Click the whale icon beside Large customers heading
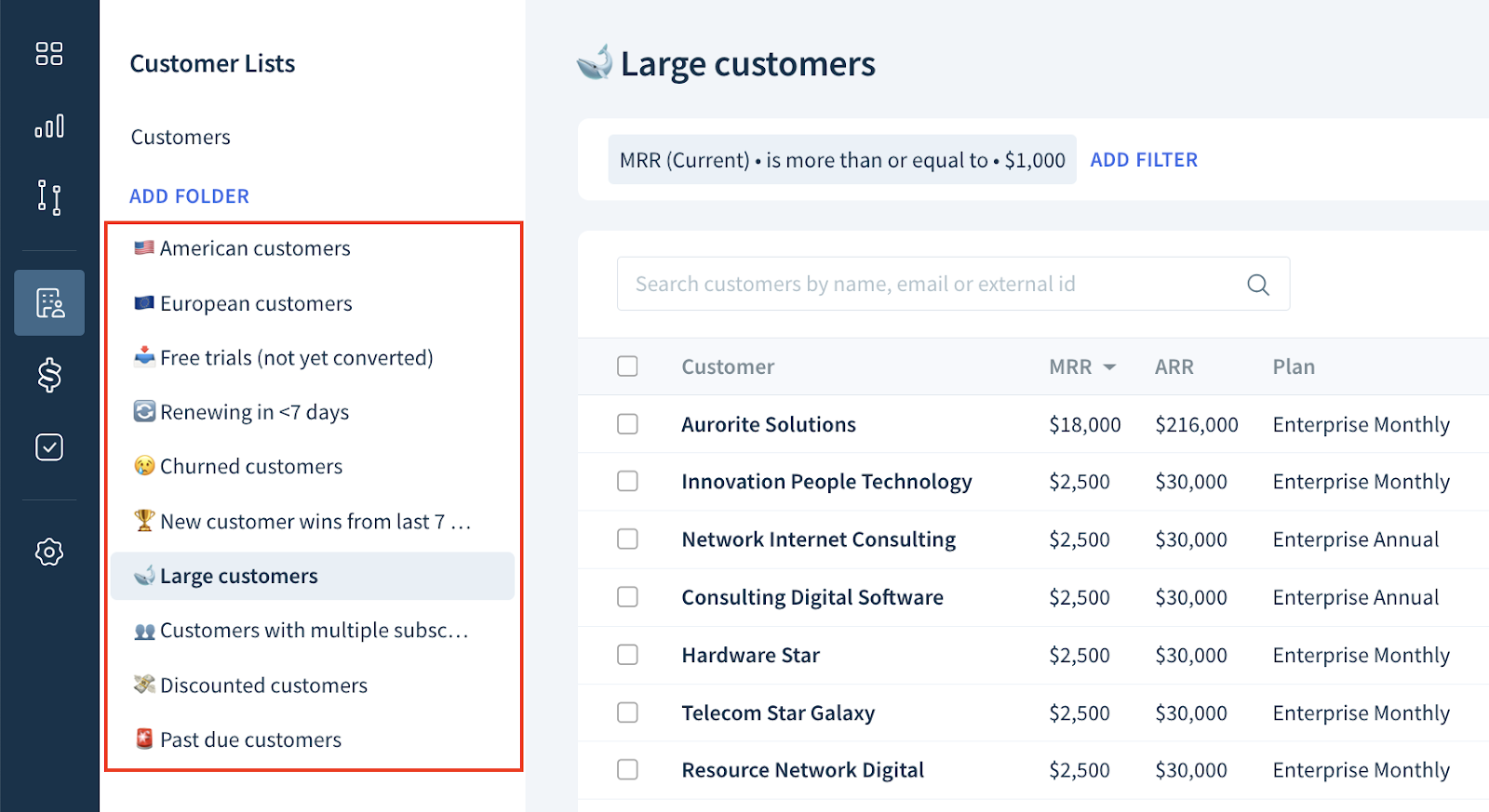 coord(595,62)
